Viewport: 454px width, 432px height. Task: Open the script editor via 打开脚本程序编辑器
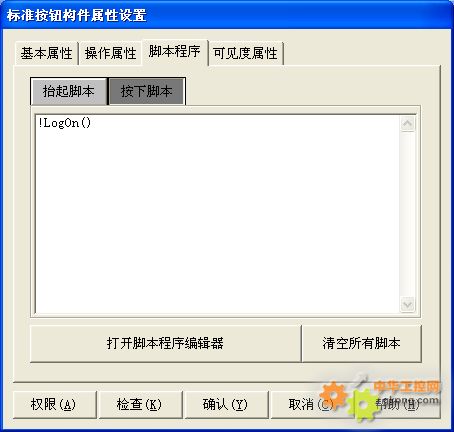click(x=165, y=343)
